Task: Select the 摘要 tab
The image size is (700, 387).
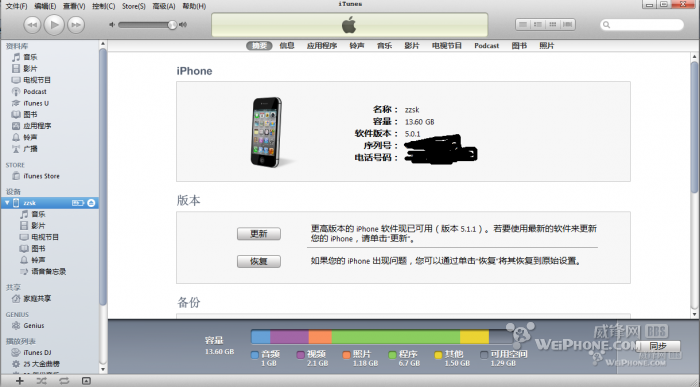Action: pyautogui.click(x=259, y=46)
